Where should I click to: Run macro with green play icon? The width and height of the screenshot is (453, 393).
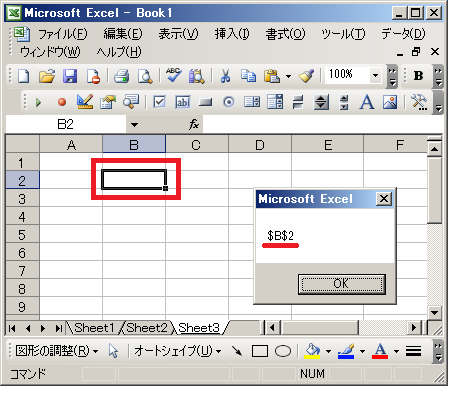38,102
